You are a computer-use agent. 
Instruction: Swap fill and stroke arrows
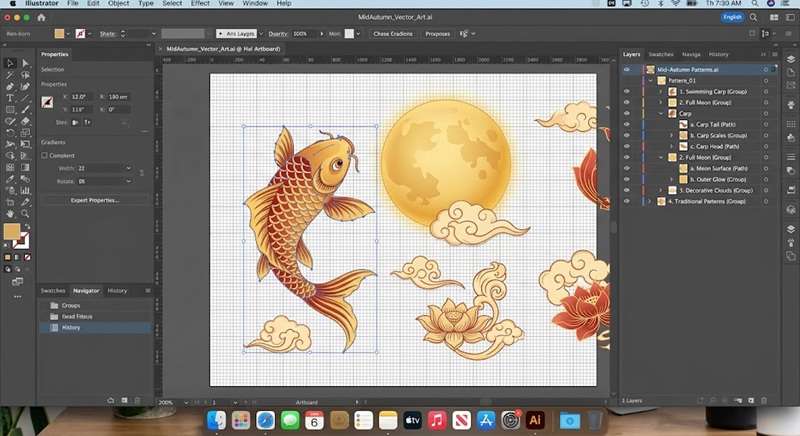tap(28, 226)
